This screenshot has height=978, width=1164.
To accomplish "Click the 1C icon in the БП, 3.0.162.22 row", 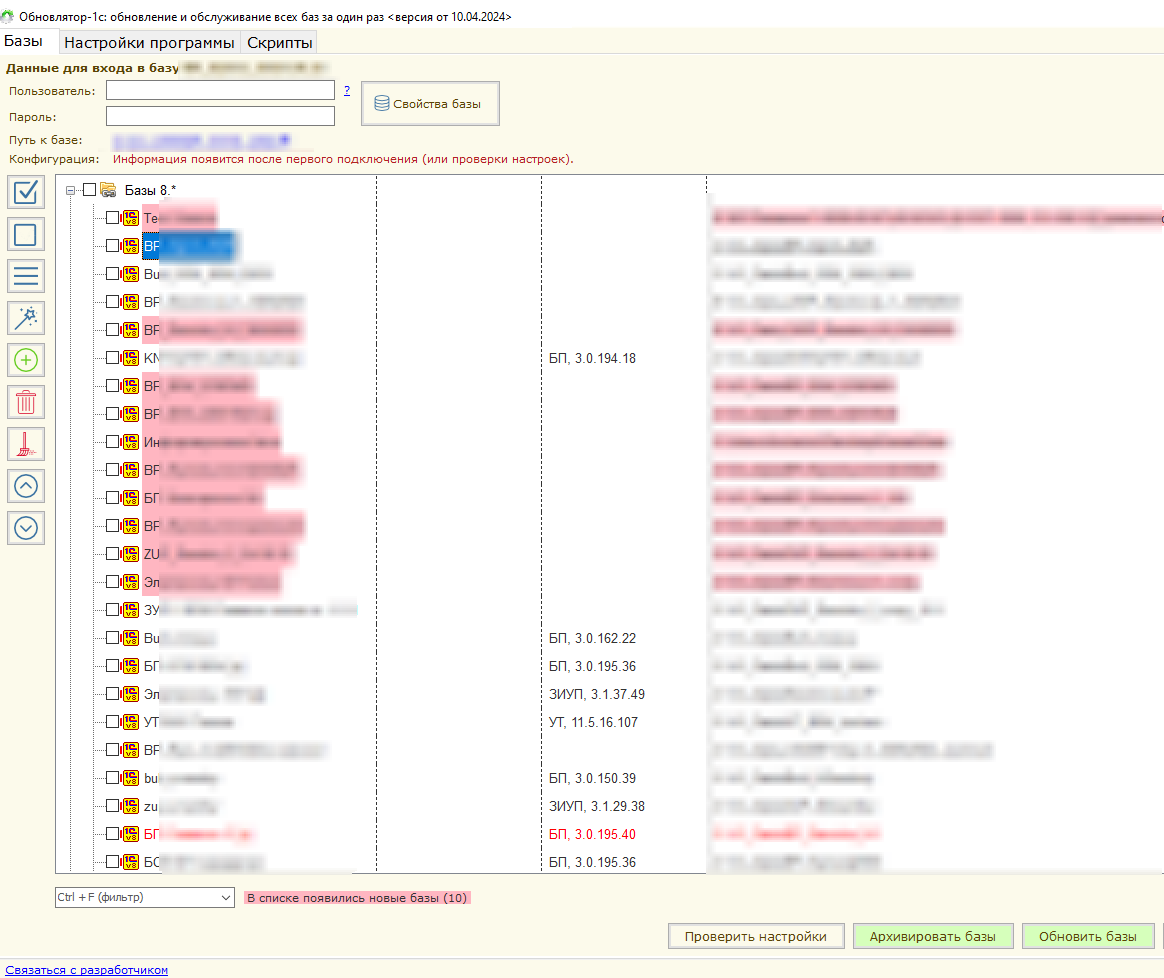I will click(x=131, y=638).
